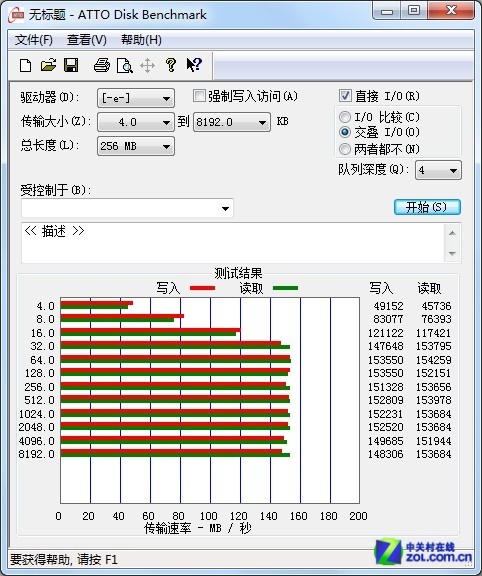The height and width of the screenshot is (576, 482).
Task: Click the 开始(S) start button
Action: coord(427,207)
